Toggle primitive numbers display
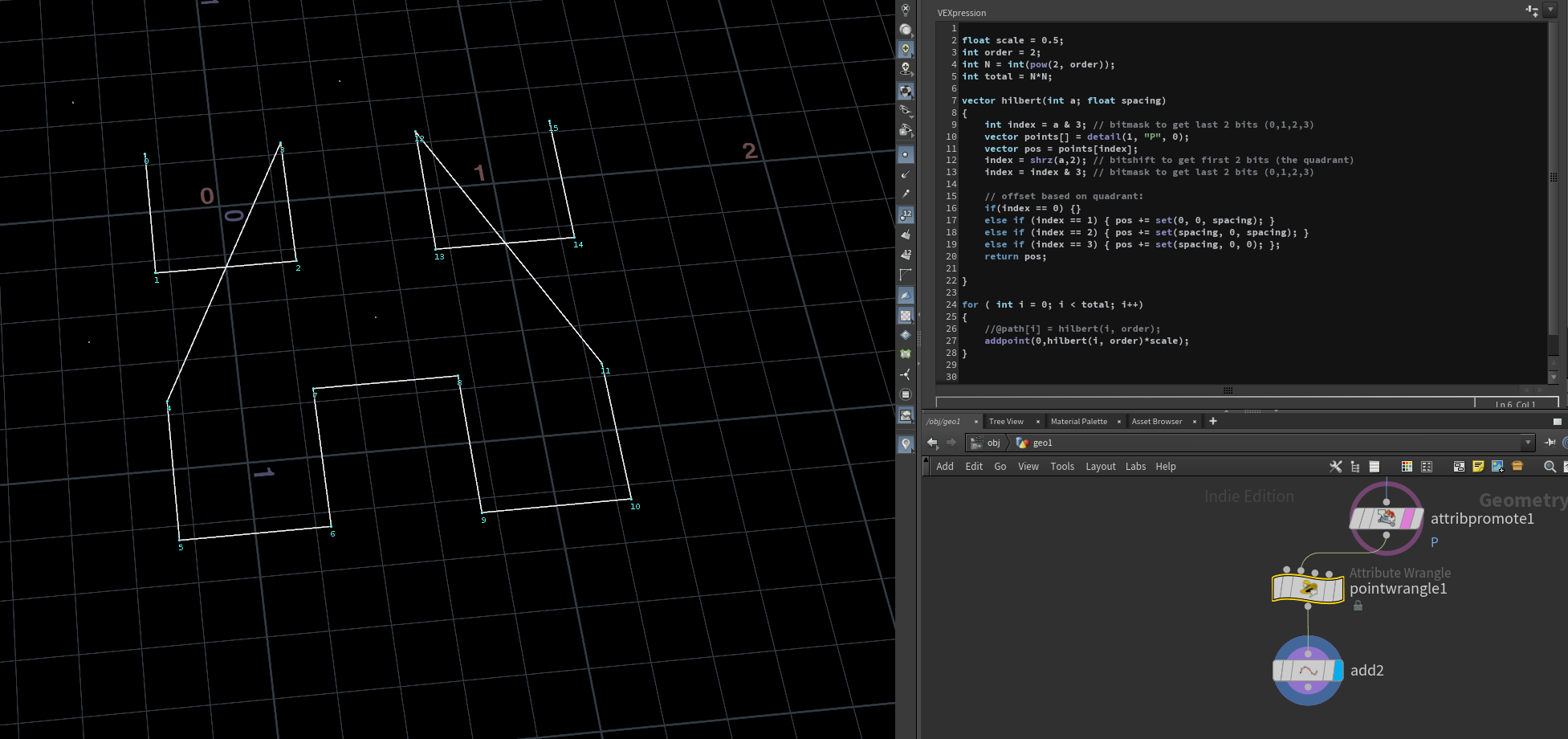The height and width of the screenshot is (739, 1568). click(x=906, y=255)
